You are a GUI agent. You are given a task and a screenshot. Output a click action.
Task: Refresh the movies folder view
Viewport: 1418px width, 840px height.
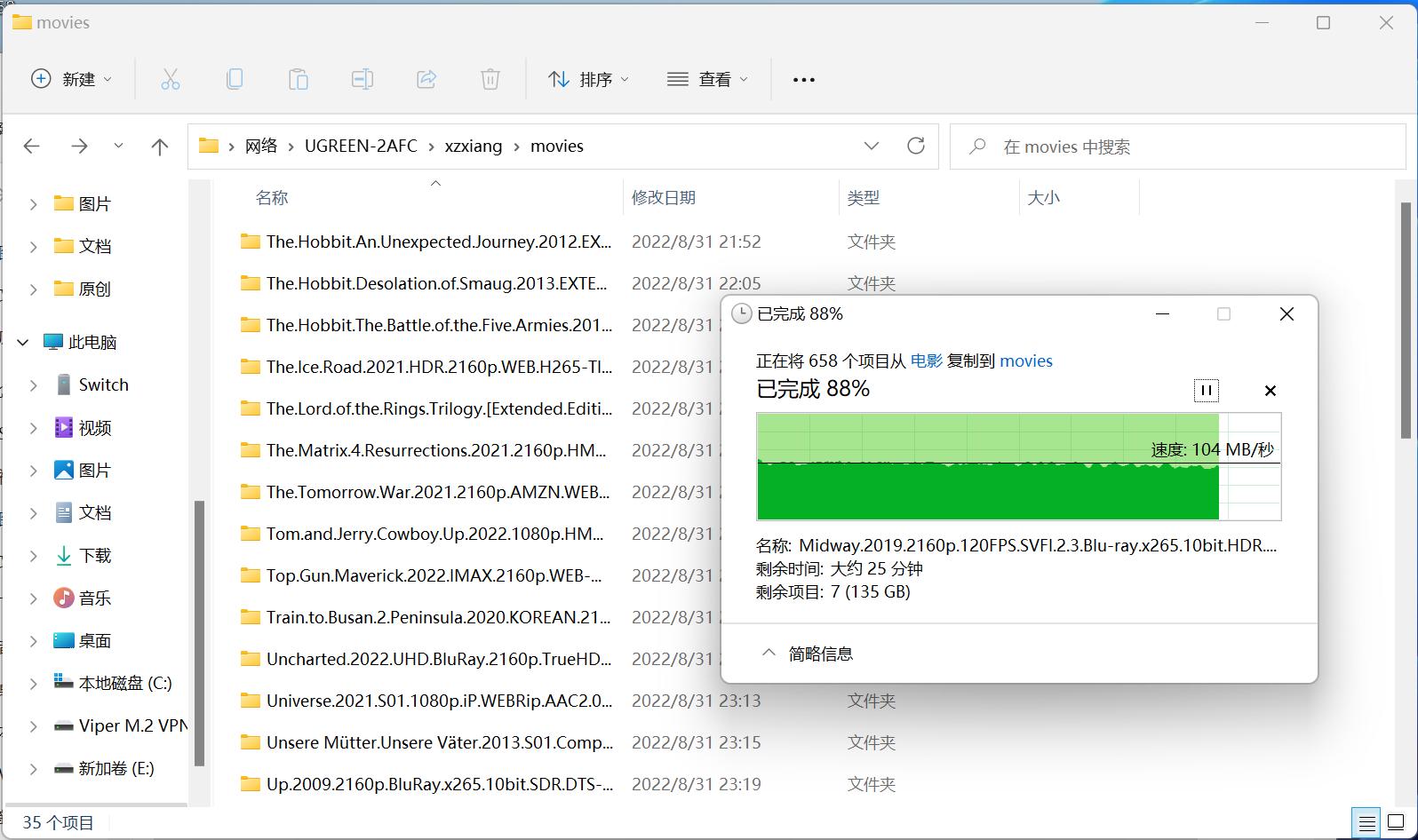tap(916, 146)
